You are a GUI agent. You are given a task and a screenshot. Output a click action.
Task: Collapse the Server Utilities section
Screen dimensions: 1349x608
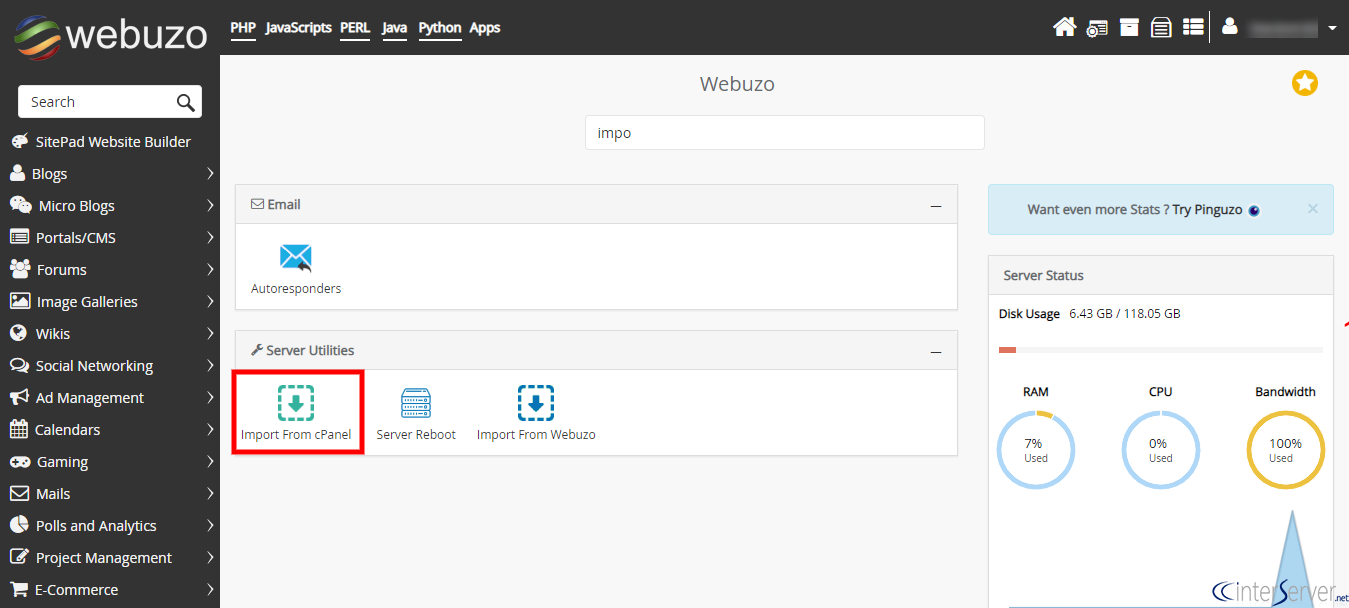coord(936,350)
